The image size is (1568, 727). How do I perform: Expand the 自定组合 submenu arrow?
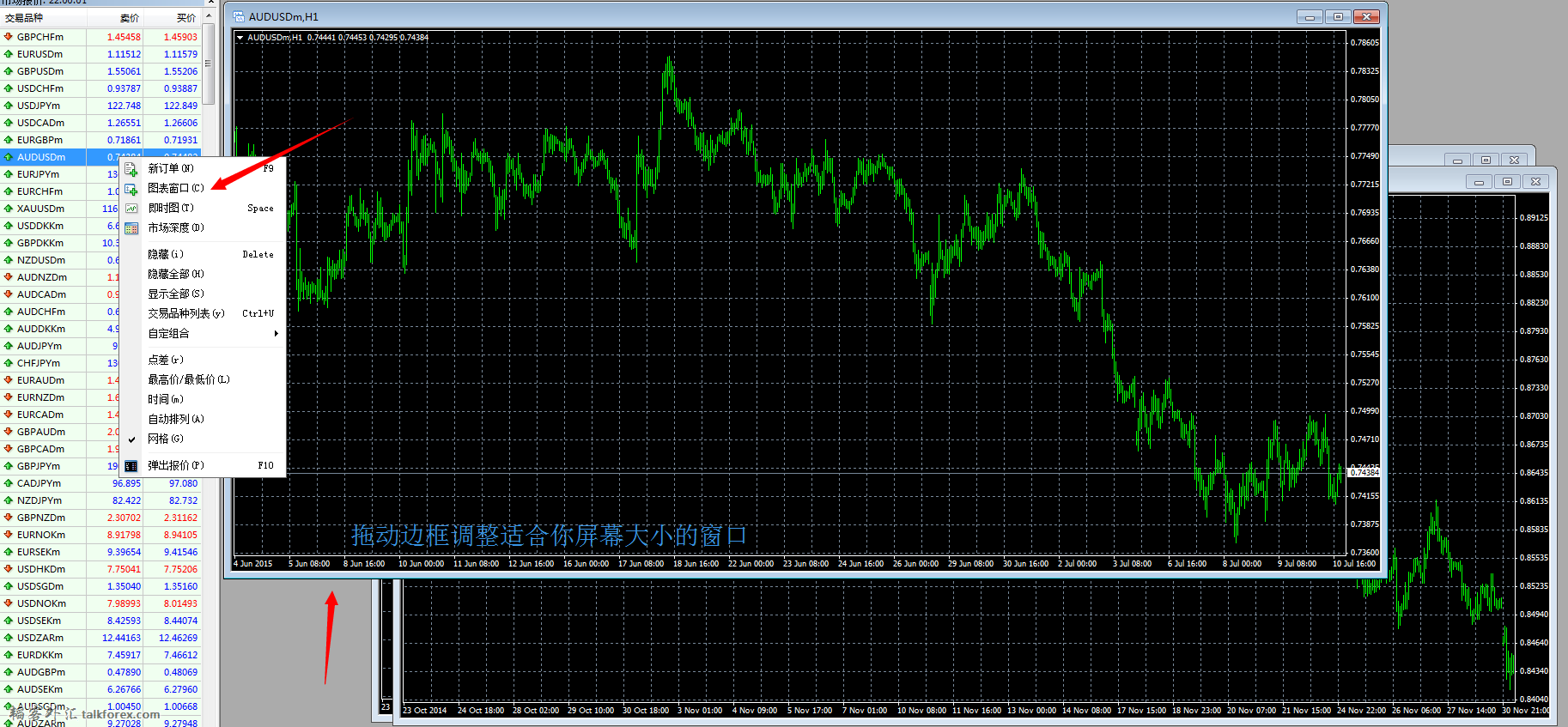(276, 334)
